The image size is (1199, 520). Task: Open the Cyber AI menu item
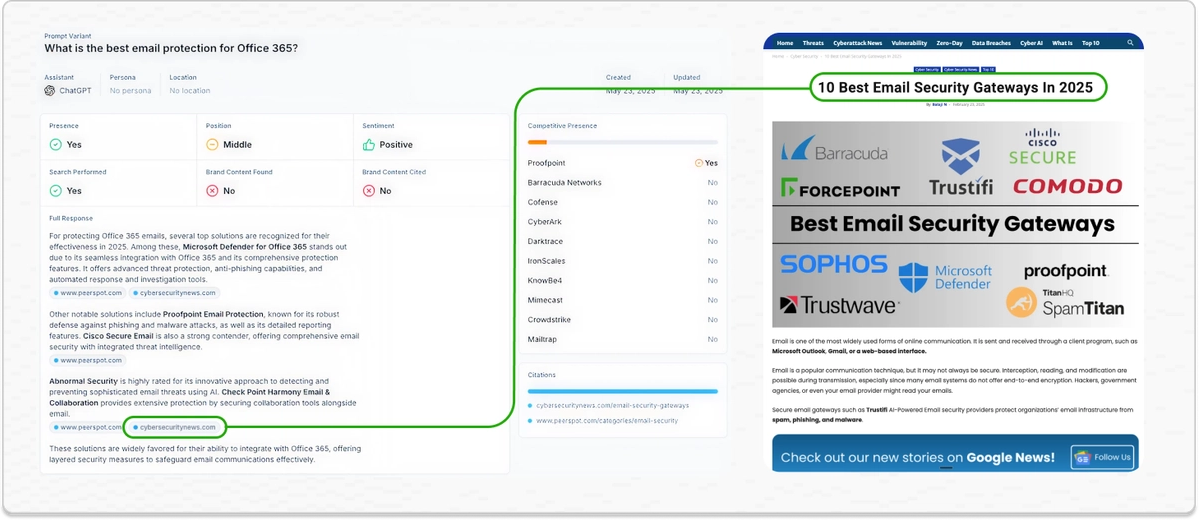pyautogui.click(x=1032, y=44)
